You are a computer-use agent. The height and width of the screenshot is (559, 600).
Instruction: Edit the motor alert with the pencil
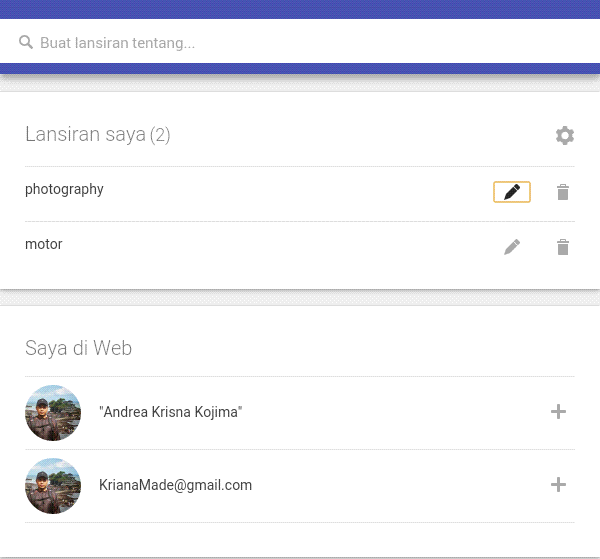(x=512, y=246)
